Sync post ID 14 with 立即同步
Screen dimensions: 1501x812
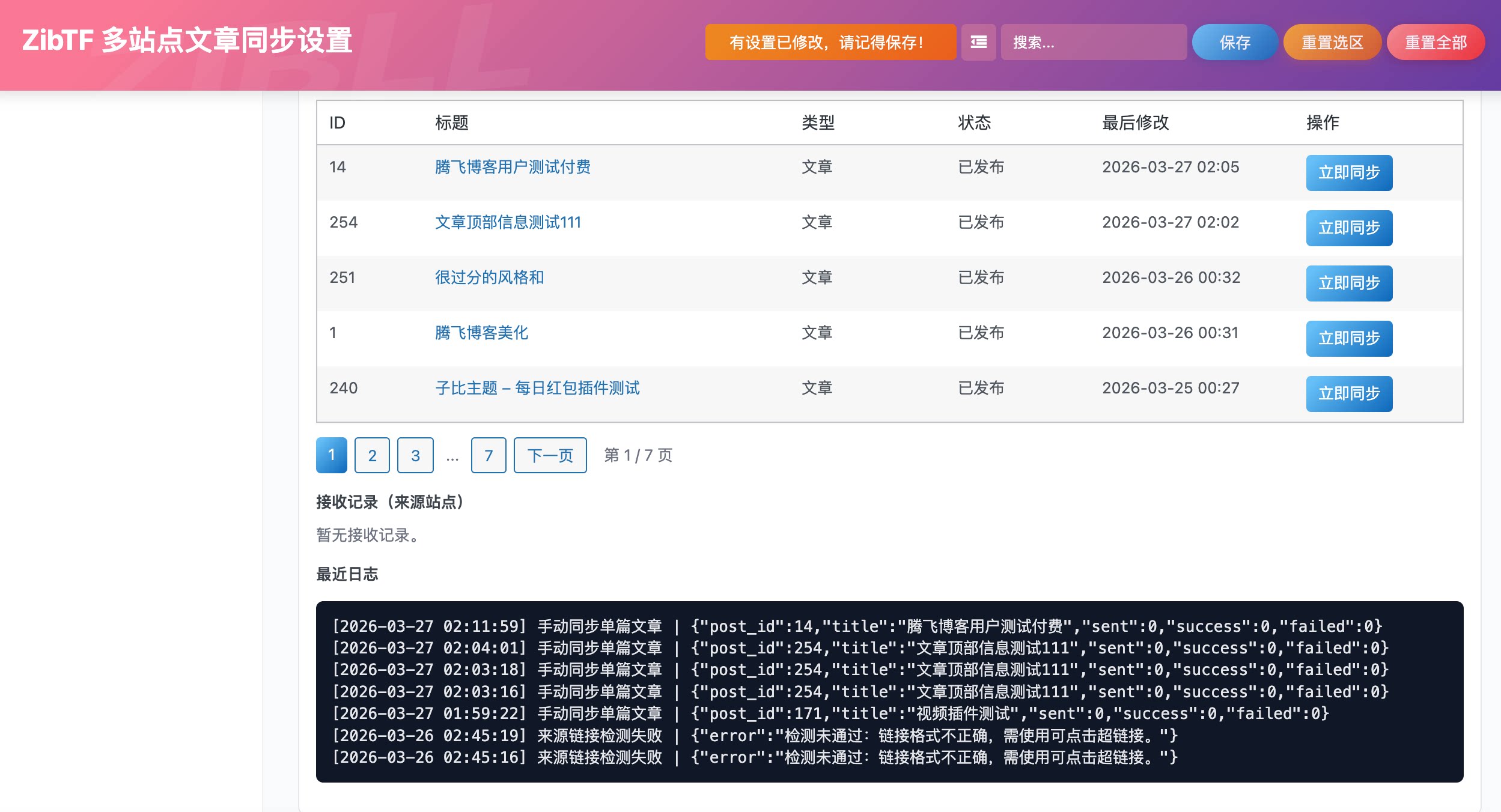(x=1349, y=172)
